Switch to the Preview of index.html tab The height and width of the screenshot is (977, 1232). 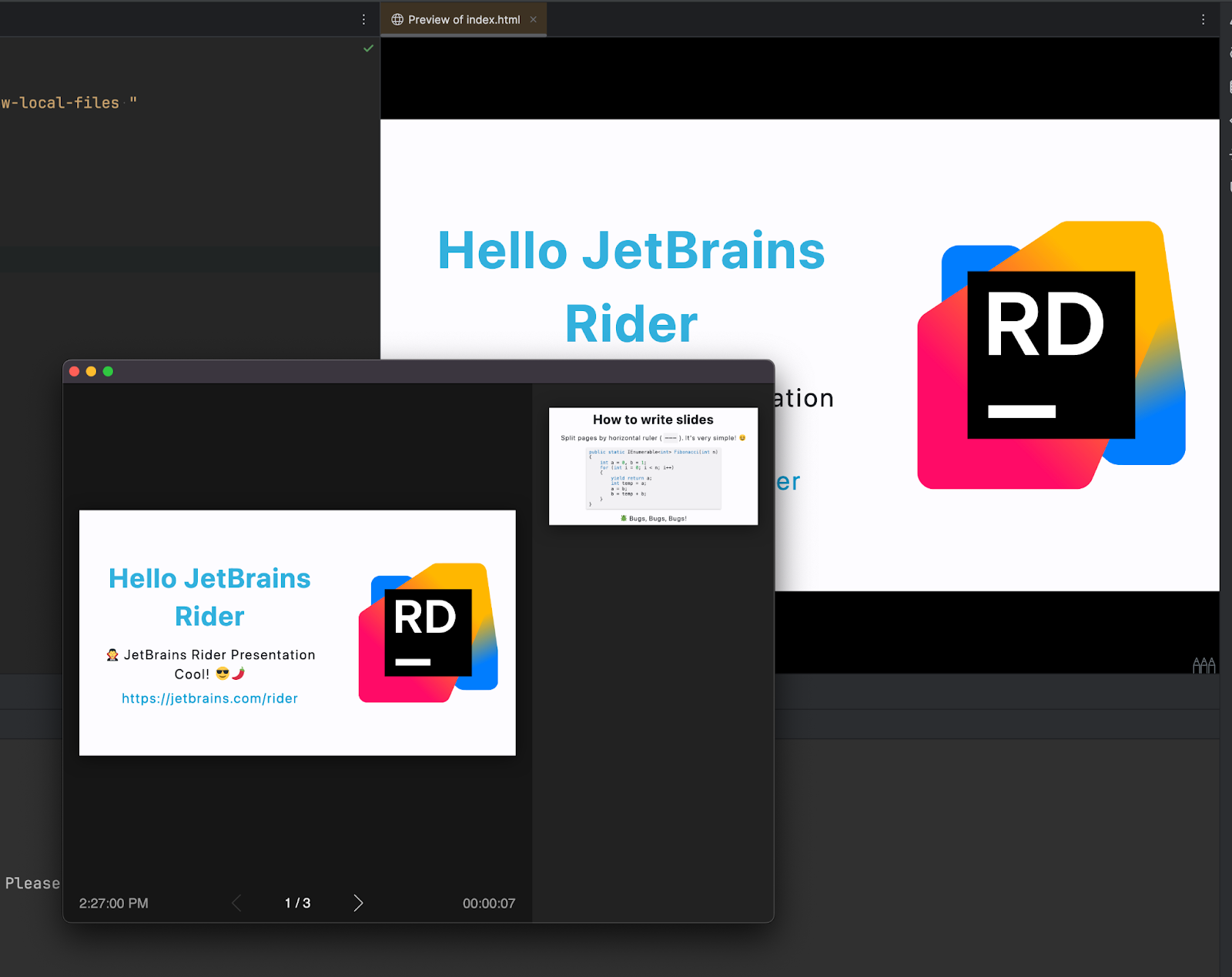click(464, 19)
